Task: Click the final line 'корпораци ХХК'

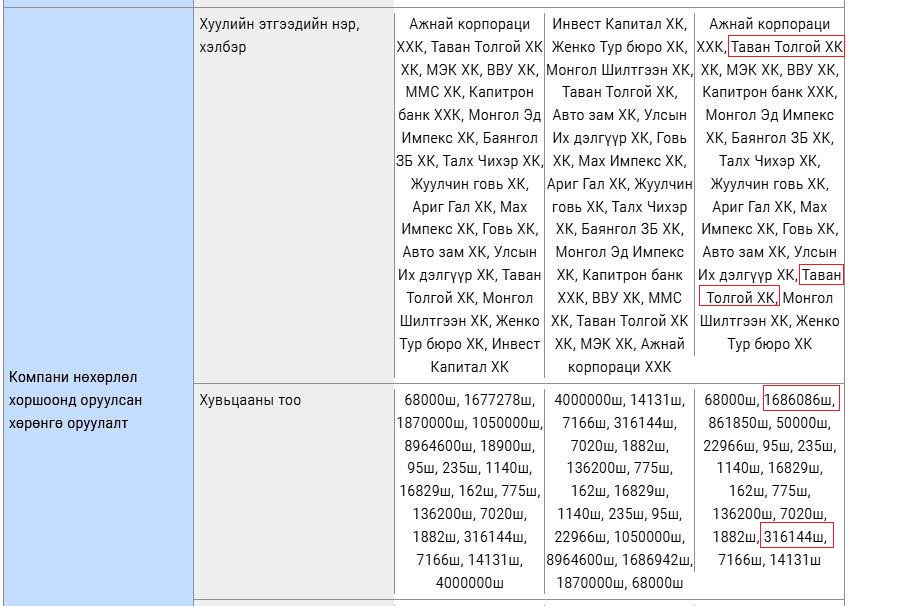Action: (x=619, y=367)
